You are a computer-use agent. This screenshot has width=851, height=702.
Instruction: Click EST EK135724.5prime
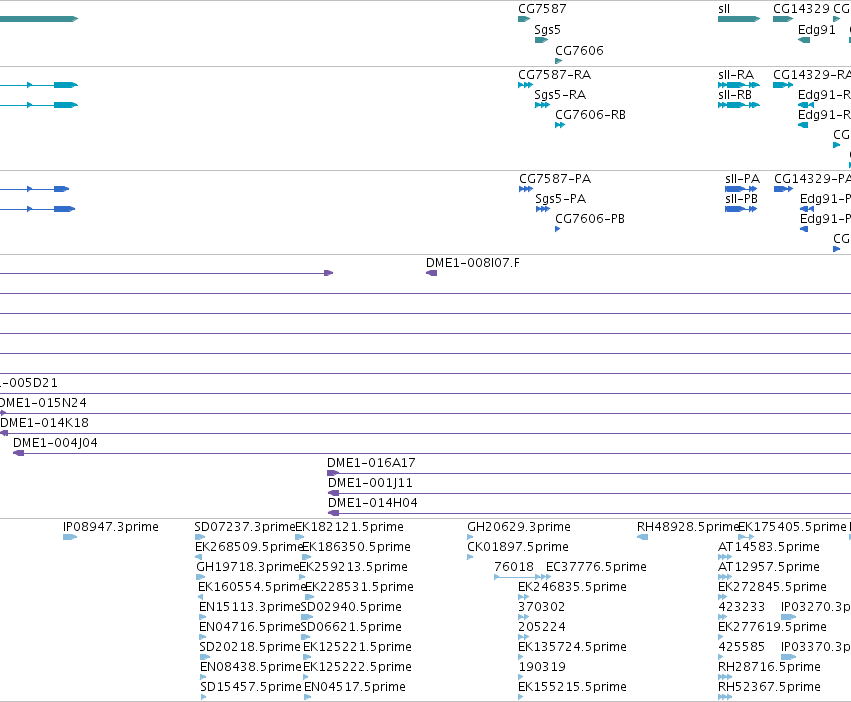click(573, 648)
